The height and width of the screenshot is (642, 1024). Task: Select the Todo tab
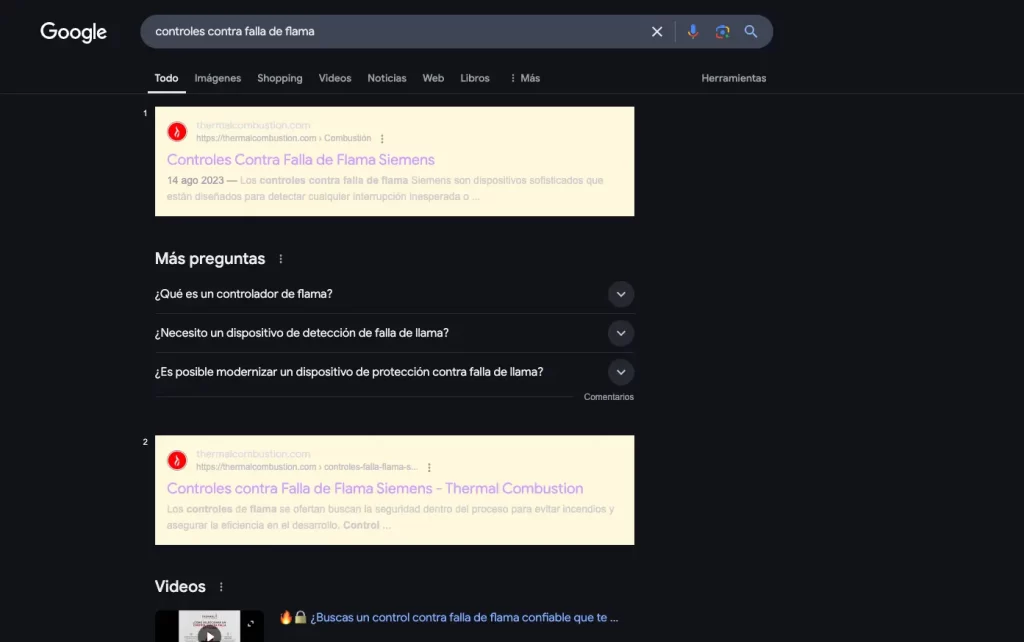point(167,78)
